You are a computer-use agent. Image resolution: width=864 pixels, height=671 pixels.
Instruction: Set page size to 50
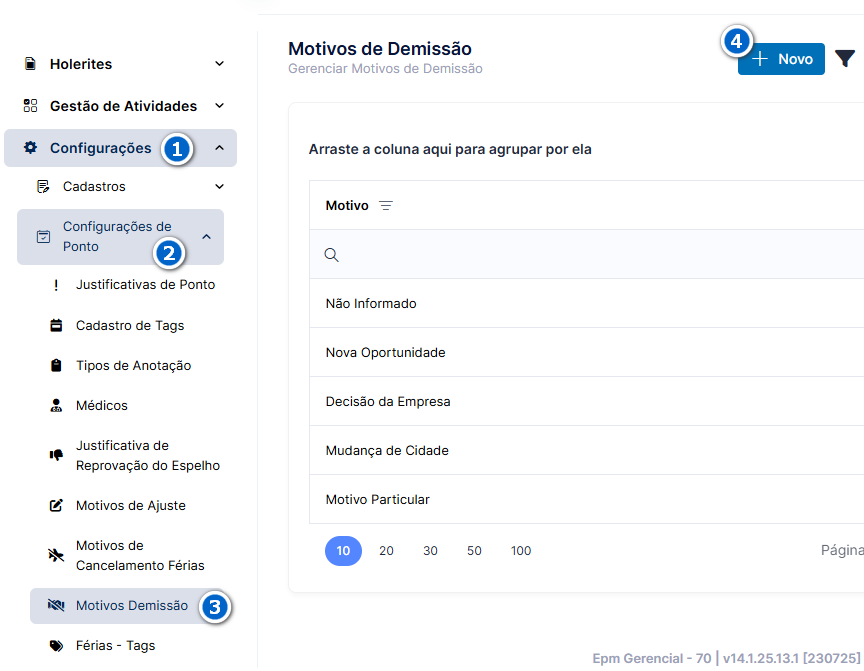(474, 551)
